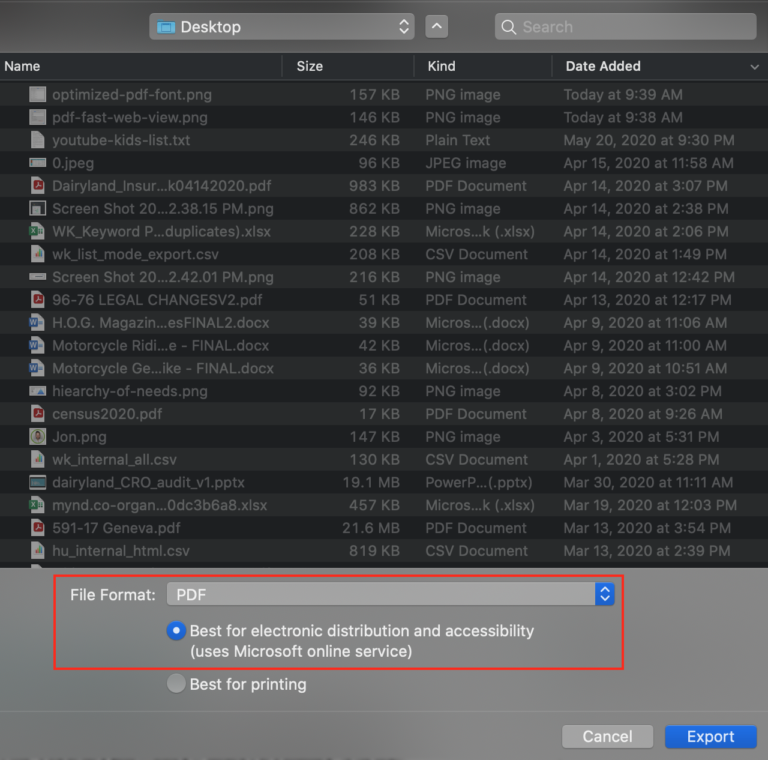This screenshot has width=768, height=760.
Task: Click the CSV icon for hu_internal_html.csv
Action: point(38,551)
